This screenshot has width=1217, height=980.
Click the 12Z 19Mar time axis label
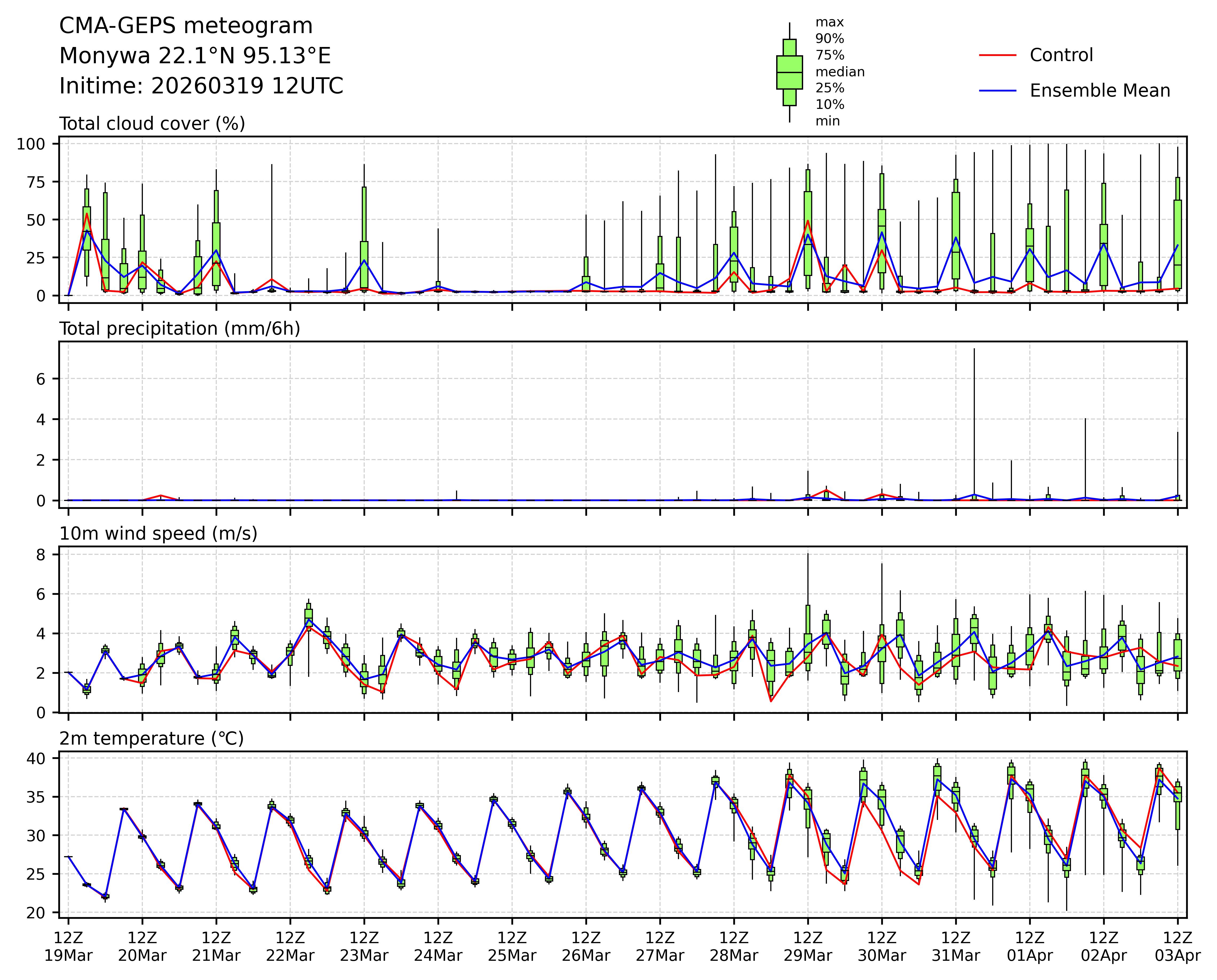(68, 947)
